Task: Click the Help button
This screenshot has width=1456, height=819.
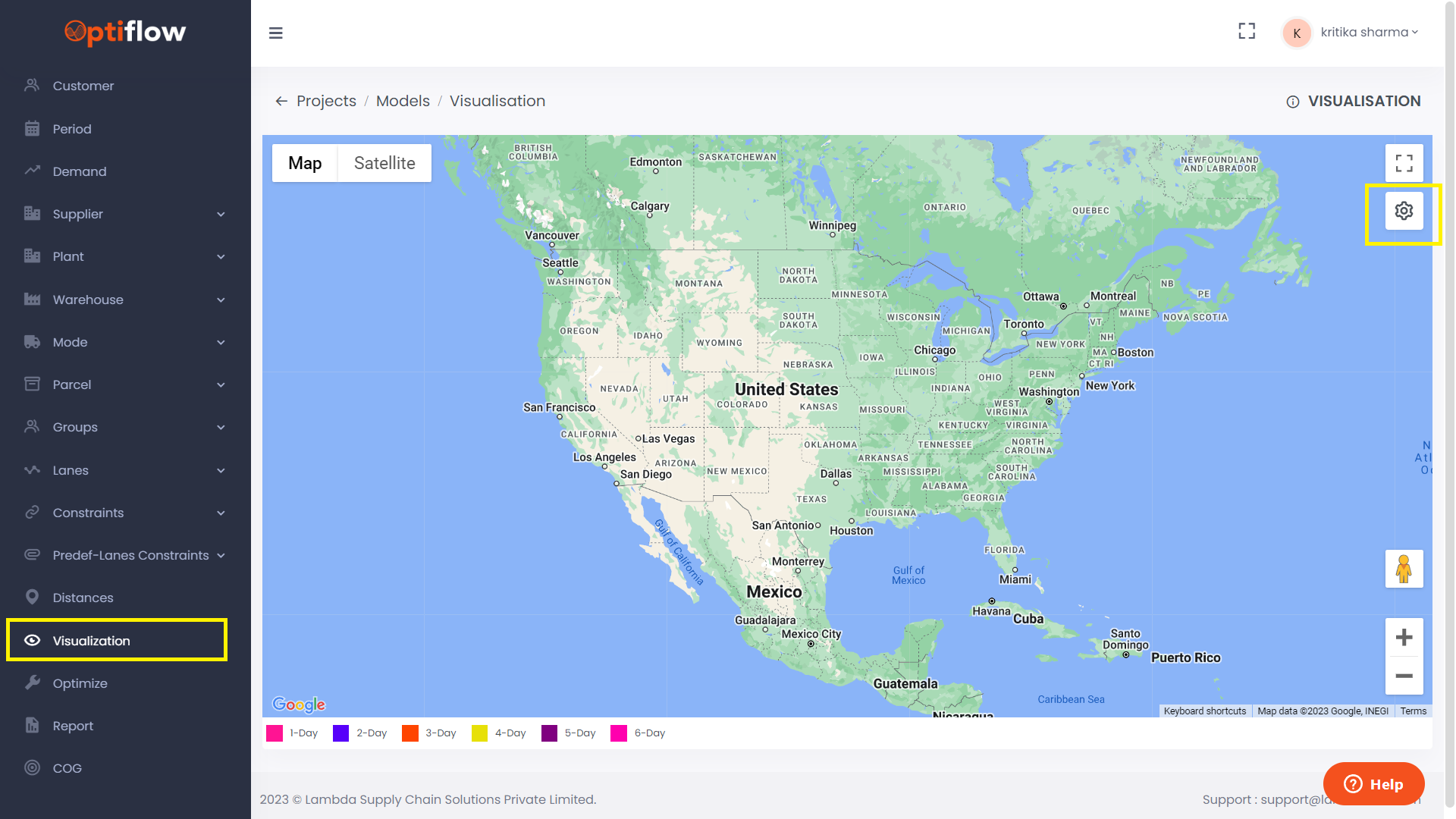Action: tap(1373, 784)
